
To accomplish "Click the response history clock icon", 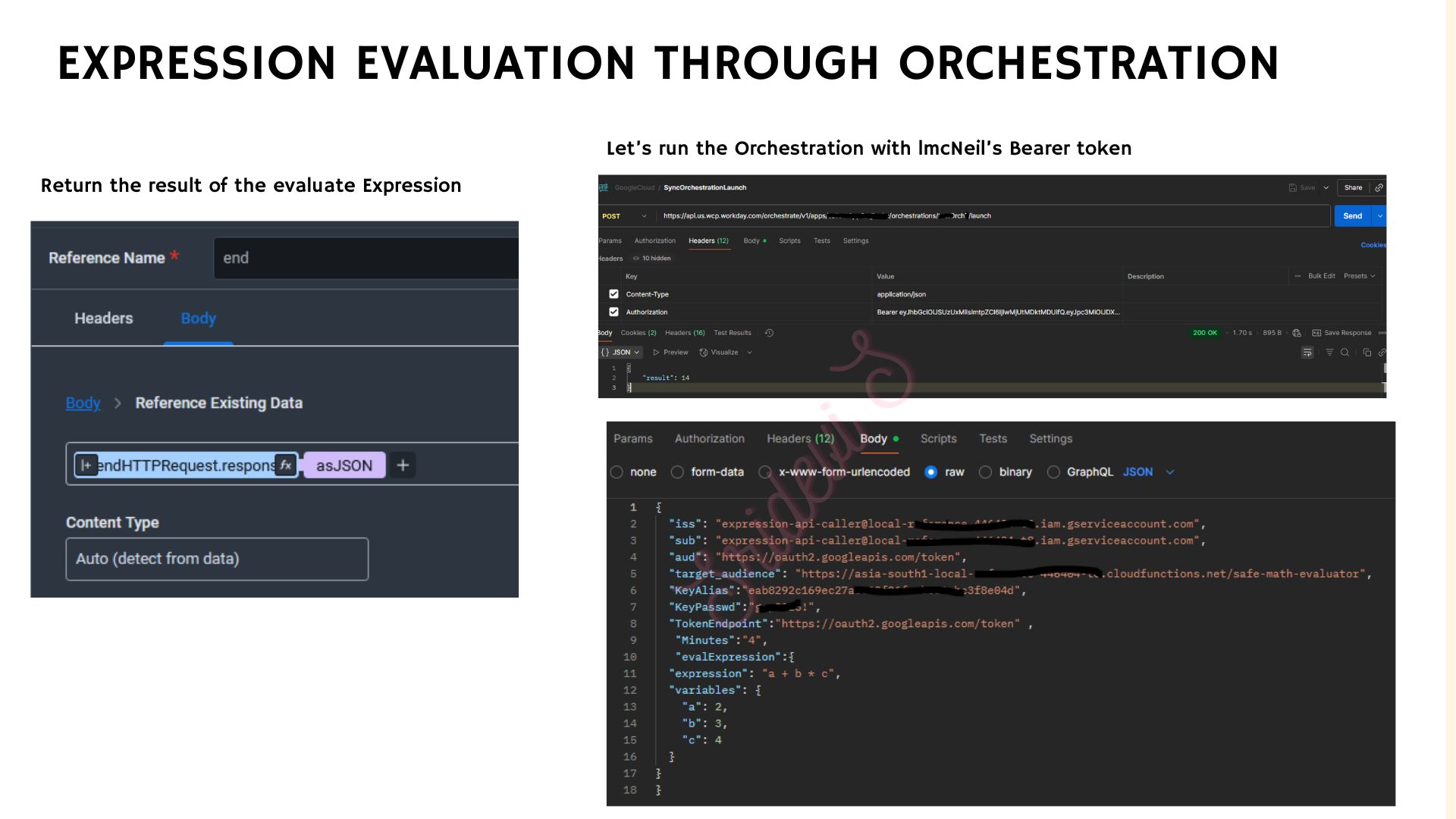I will (769, 333).
